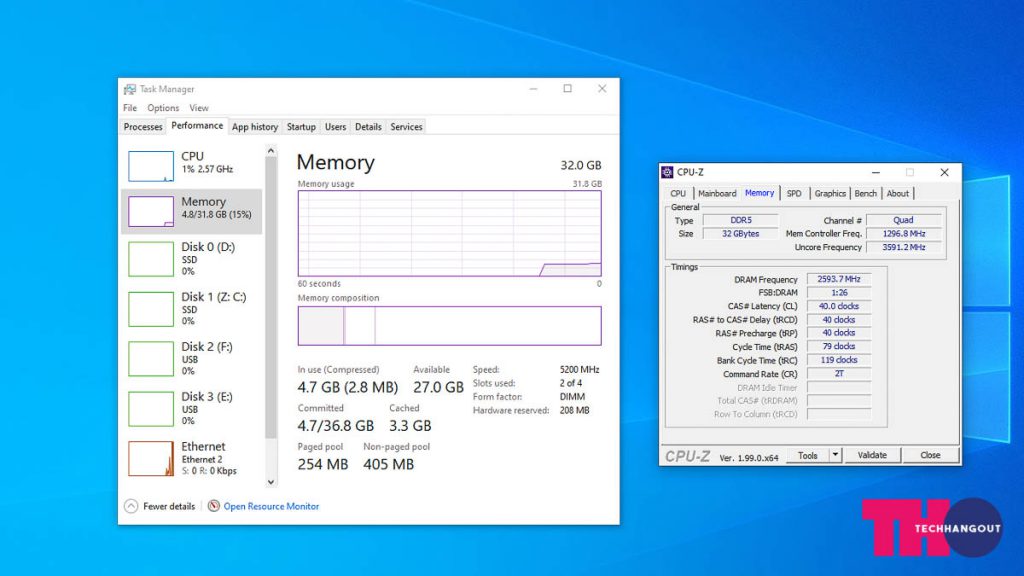The width and height of the screenshot is (1024, 576).
Task: Click the performance sidebar scrollbar thumb
Action: [x=271, y=298]
